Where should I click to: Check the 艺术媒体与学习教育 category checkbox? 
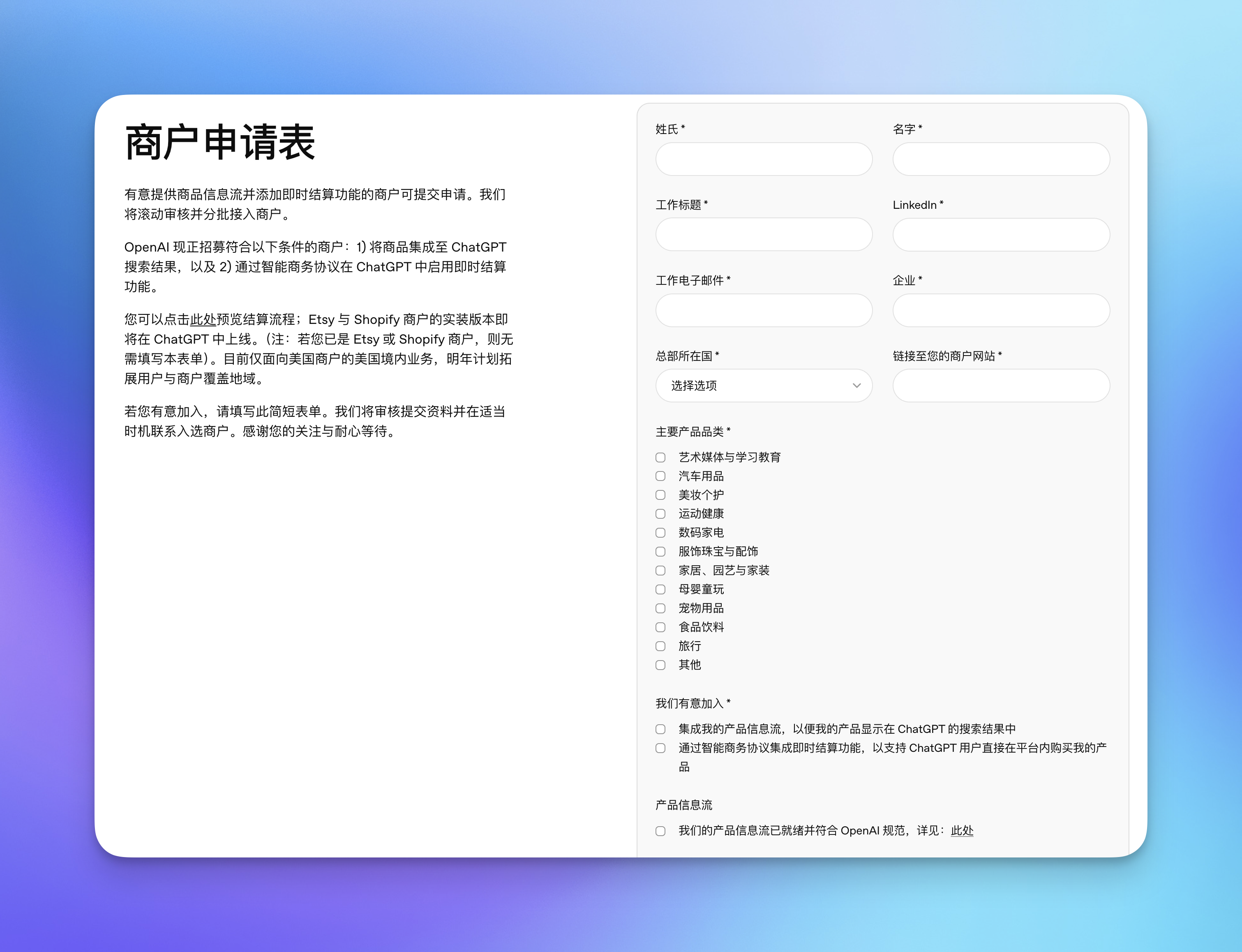click(x=660, y=458)
